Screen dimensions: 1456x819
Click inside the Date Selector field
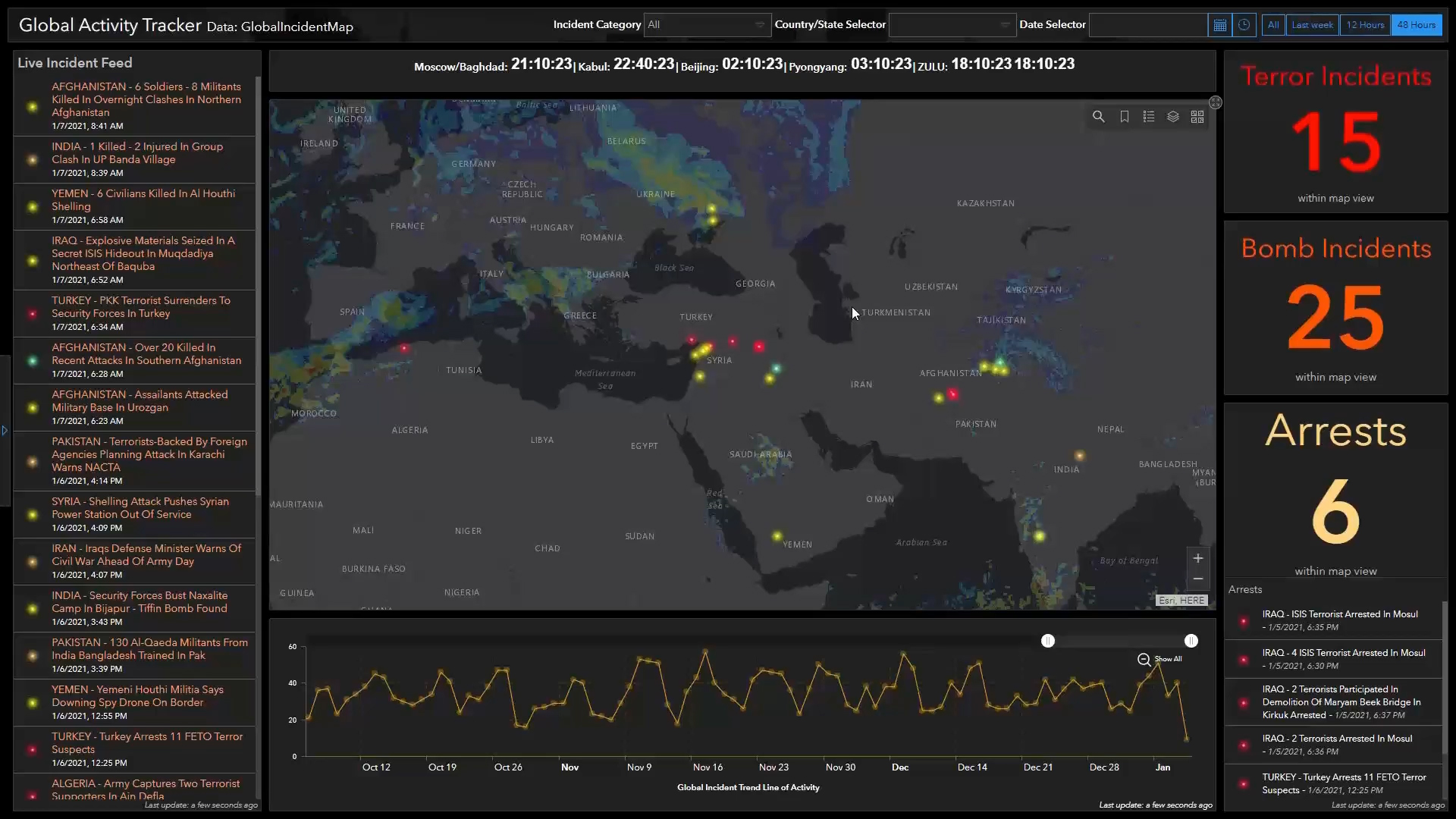(1147, 25)
